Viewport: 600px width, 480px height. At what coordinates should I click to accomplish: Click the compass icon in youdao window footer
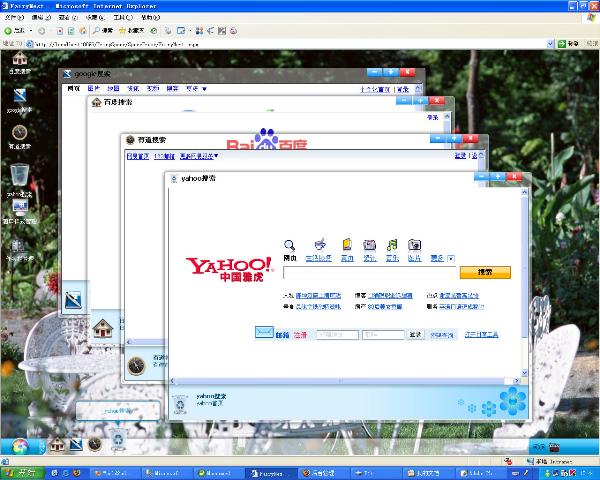pyautogui.click(x=136, y=366)
